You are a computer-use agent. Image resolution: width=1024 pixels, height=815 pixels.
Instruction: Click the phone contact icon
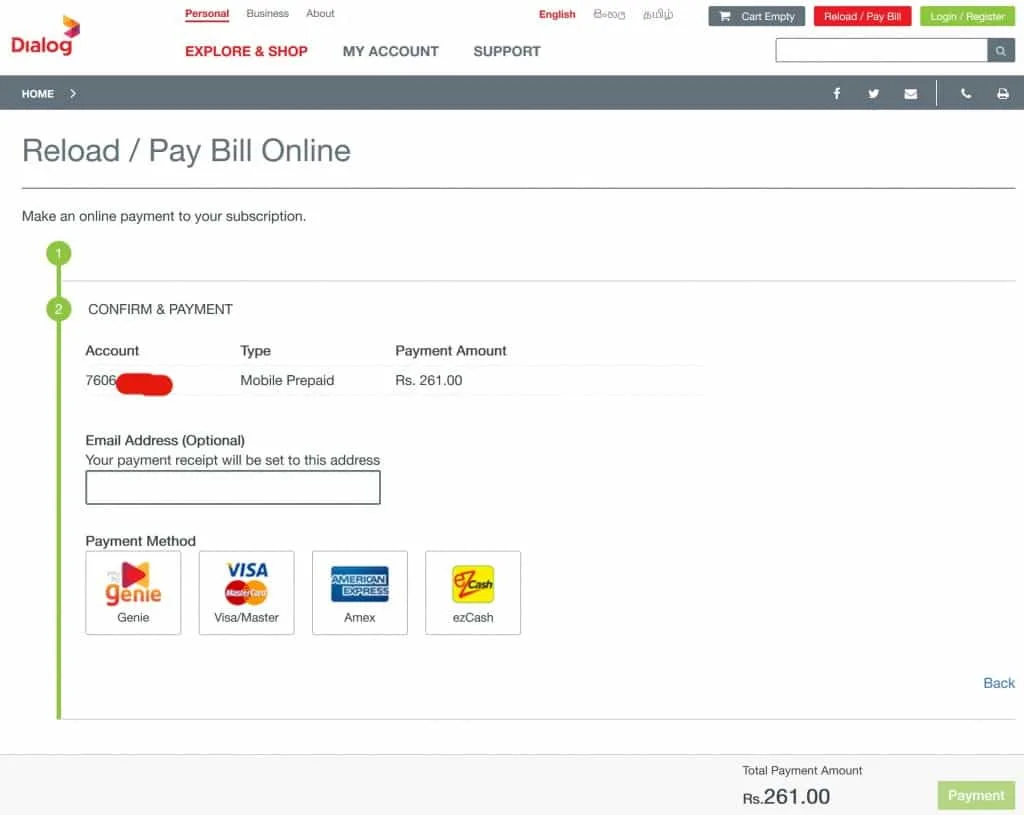pyautogui.click(x=965, y=94)
